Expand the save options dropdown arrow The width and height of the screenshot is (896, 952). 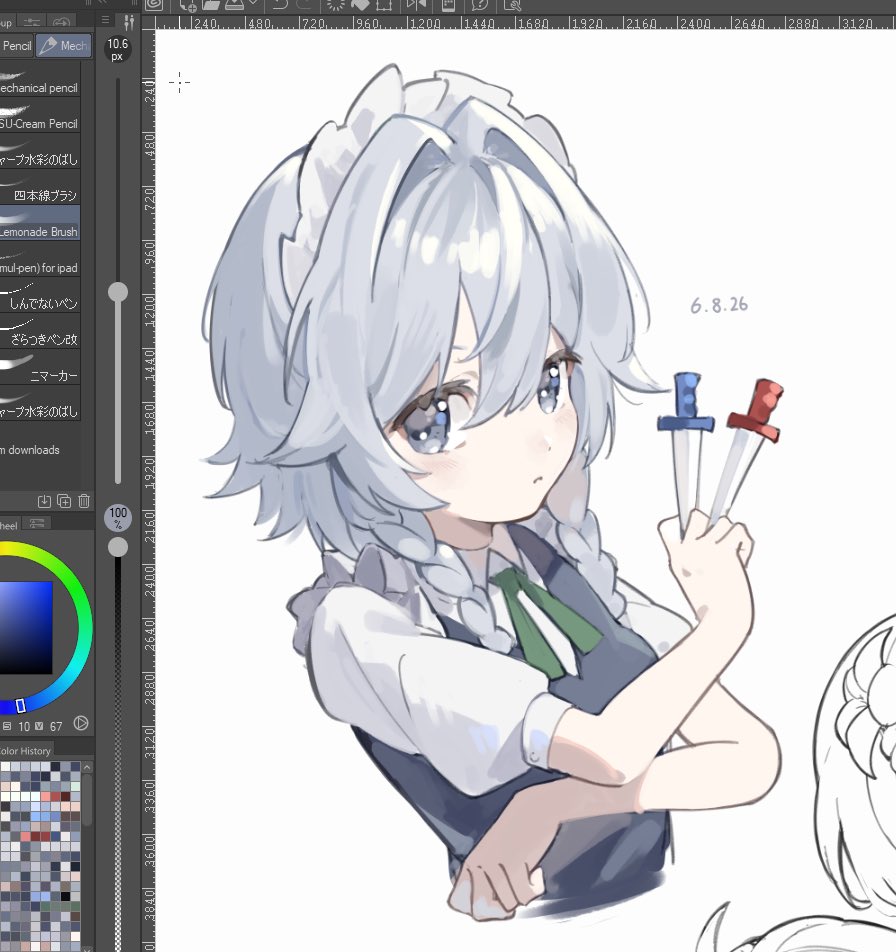(253, 4)
